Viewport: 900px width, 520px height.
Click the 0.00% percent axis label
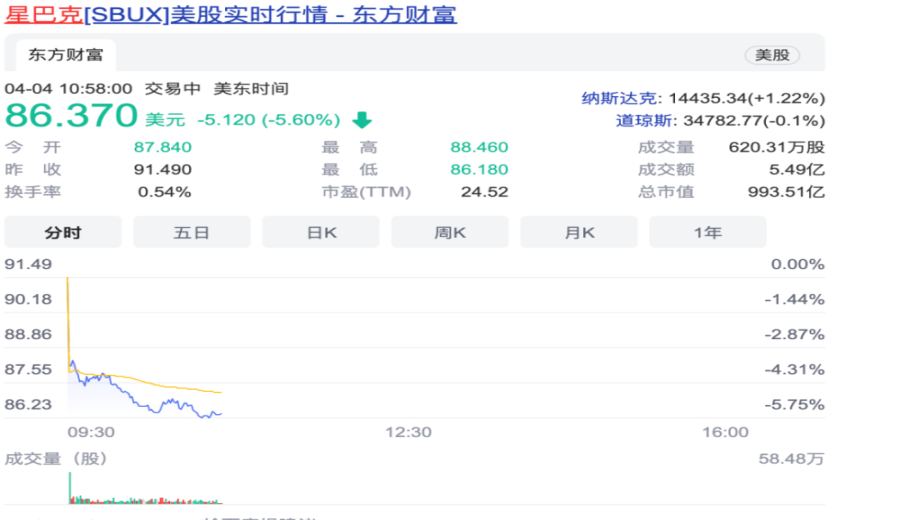[x=798, y=264]
